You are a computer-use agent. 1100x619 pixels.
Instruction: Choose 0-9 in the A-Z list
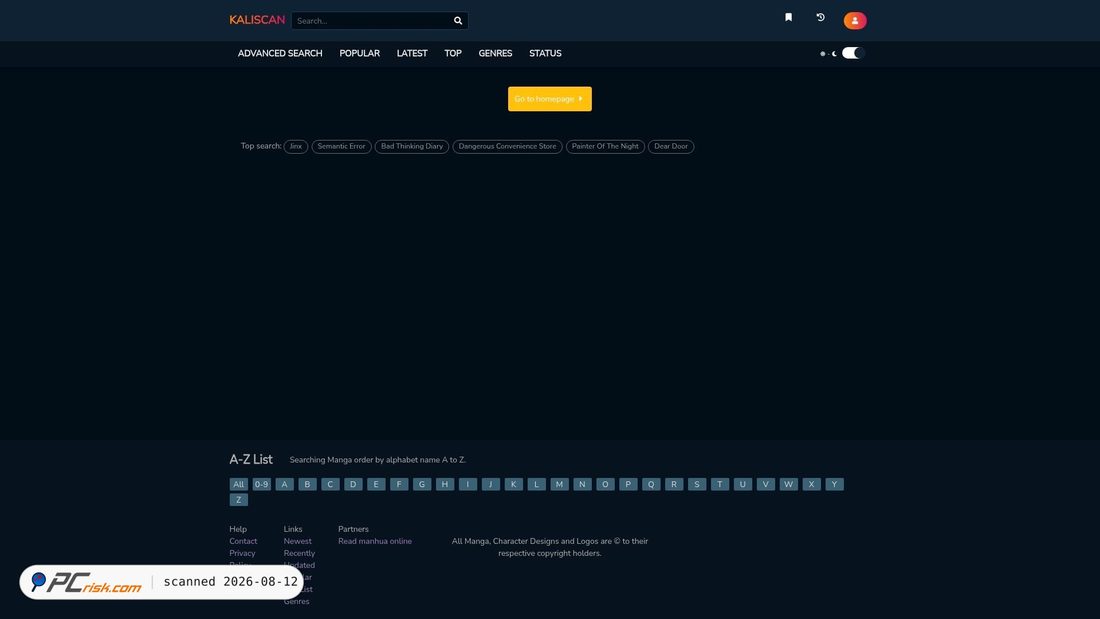[x=261, y=484]
